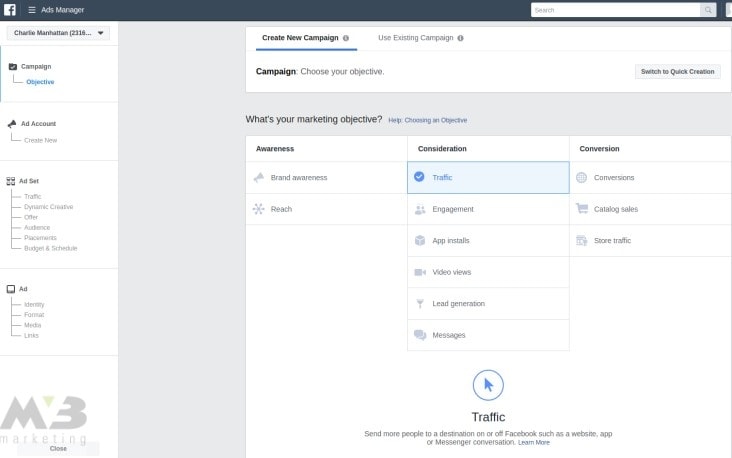Click info icon next to Use Existing Campaign

pos(460,38)
